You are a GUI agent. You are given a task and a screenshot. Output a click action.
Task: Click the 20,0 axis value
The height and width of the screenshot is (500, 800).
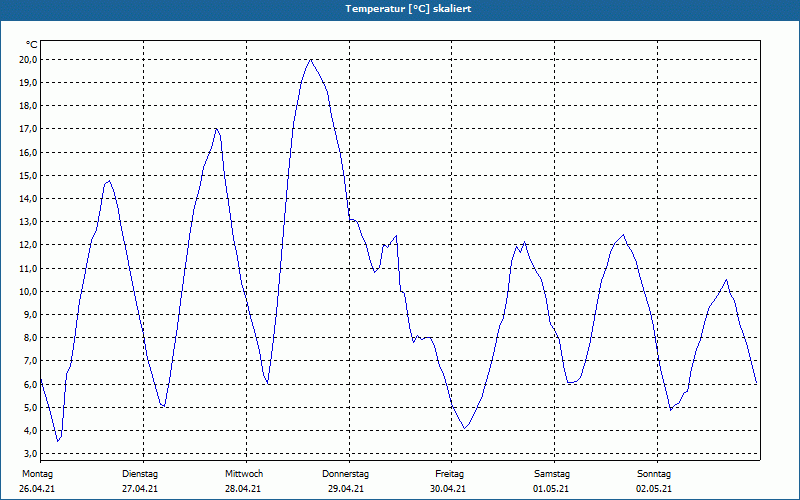coord(29,60)
